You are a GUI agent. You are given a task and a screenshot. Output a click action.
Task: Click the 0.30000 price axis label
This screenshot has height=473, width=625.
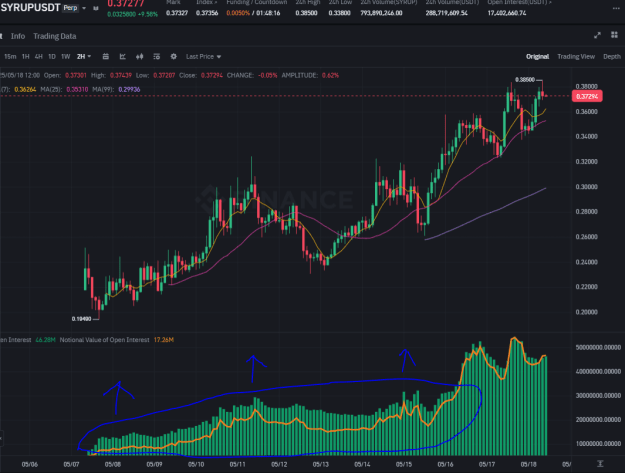coord(586,187)
